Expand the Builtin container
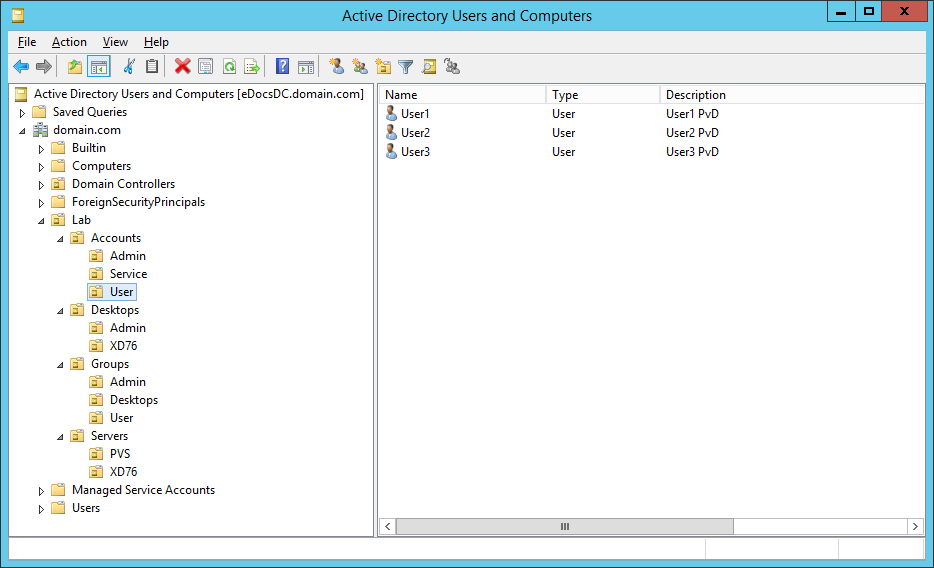Viewport: 934px width, 568px height. tap(42, 149)
